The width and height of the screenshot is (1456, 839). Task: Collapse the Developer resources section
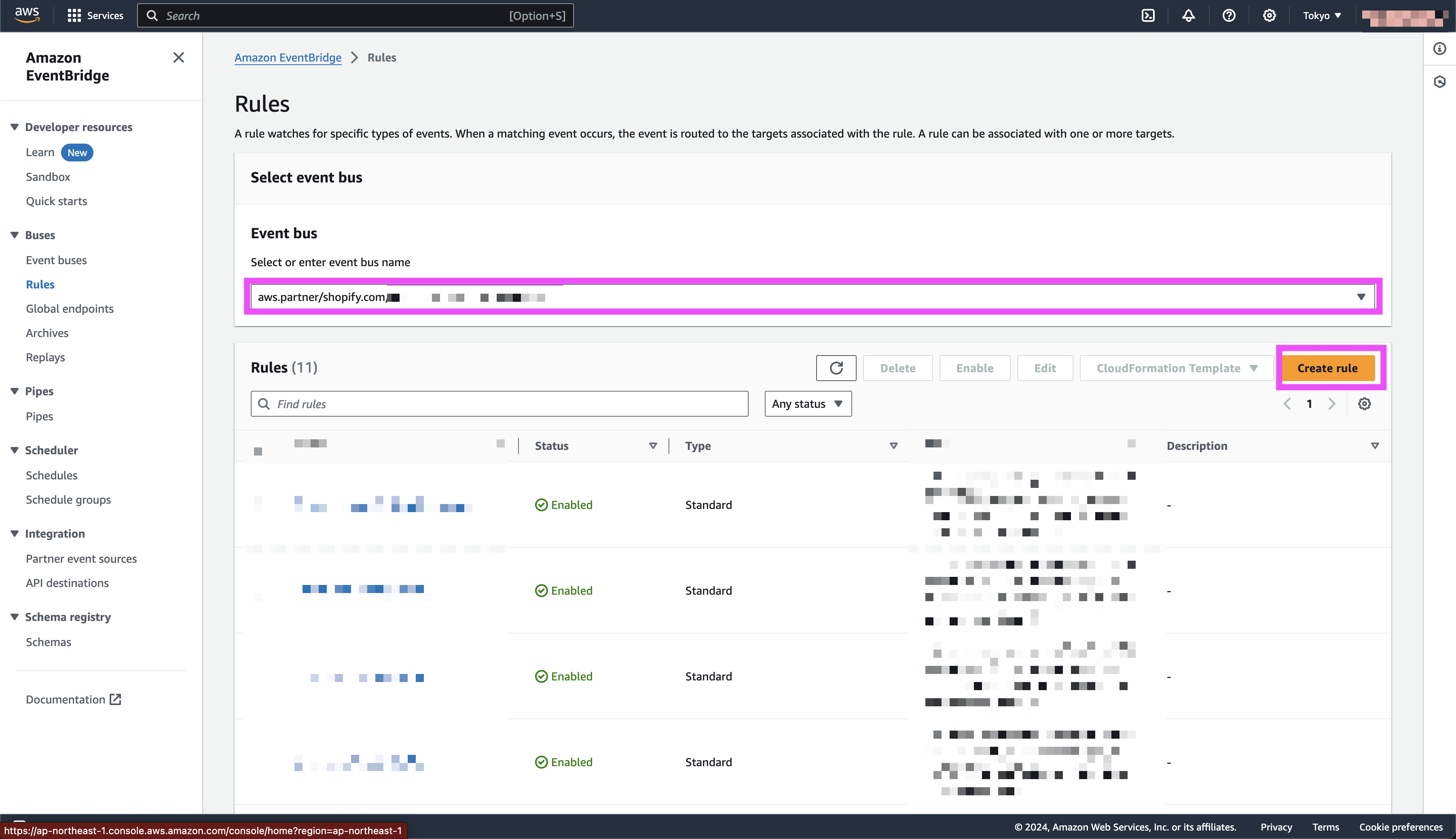pyautogui.click(x=15, y=127)
